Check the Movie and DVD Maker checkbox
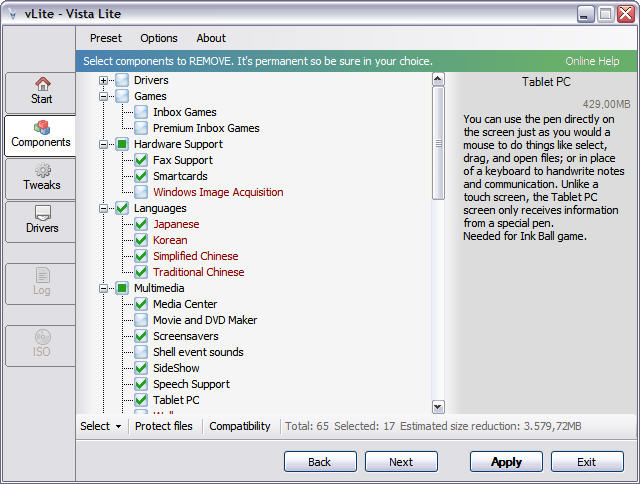Screen dimensions: 640x484 [x=141, y=320]
